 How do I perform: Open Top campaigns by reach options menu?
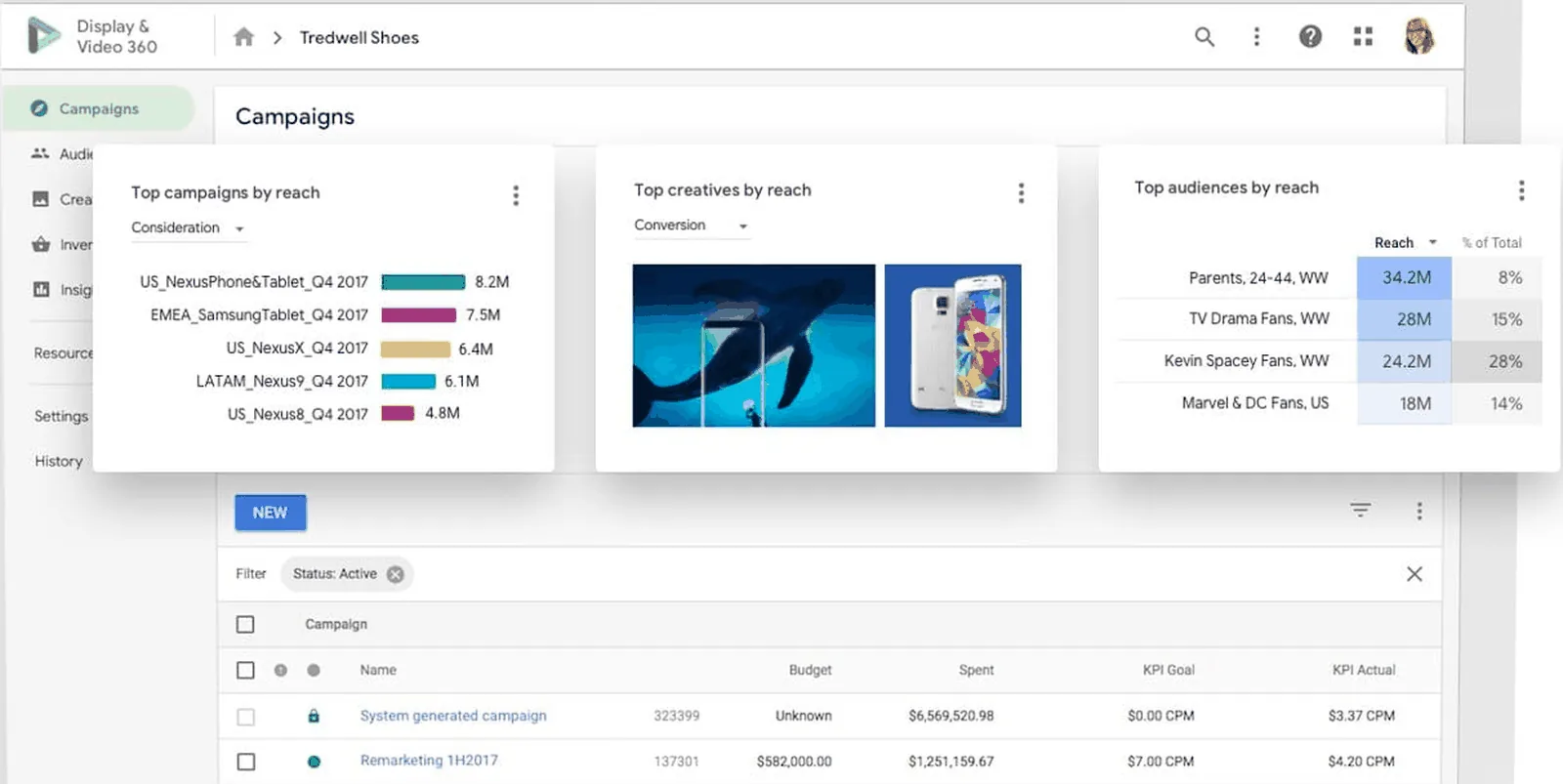coord(516,195)
